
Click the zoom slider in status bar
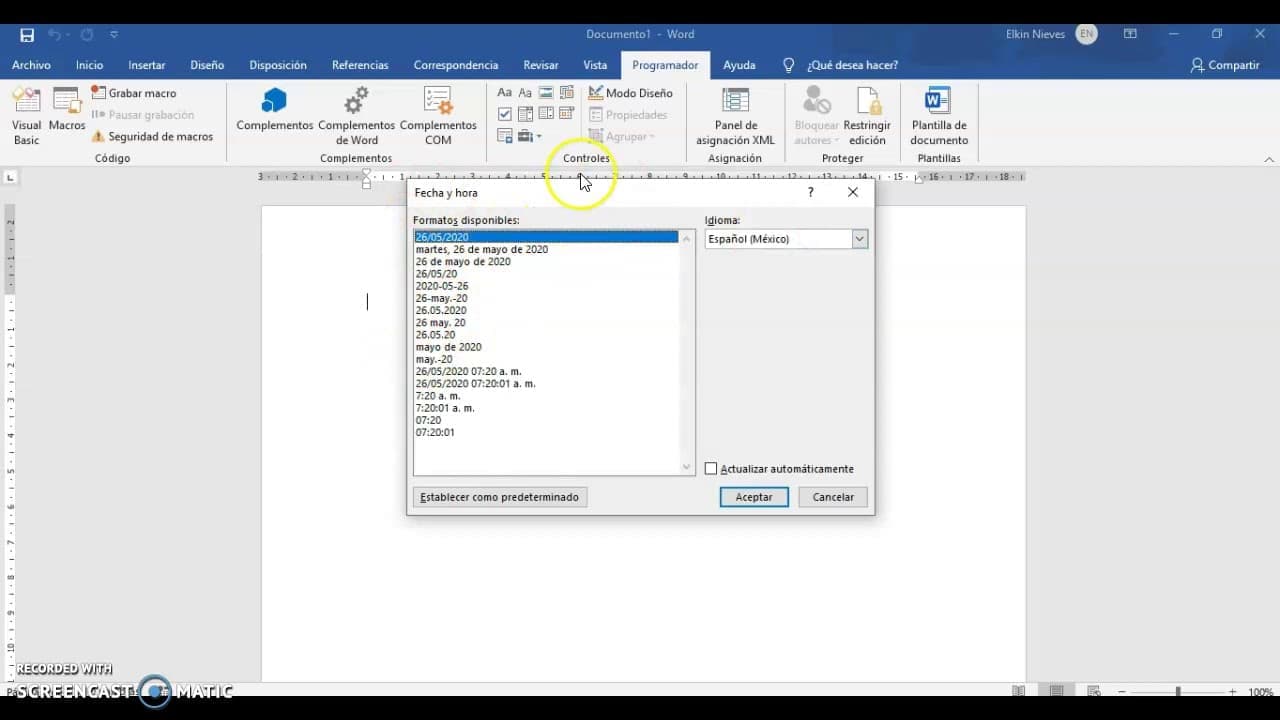[1178, 692]
